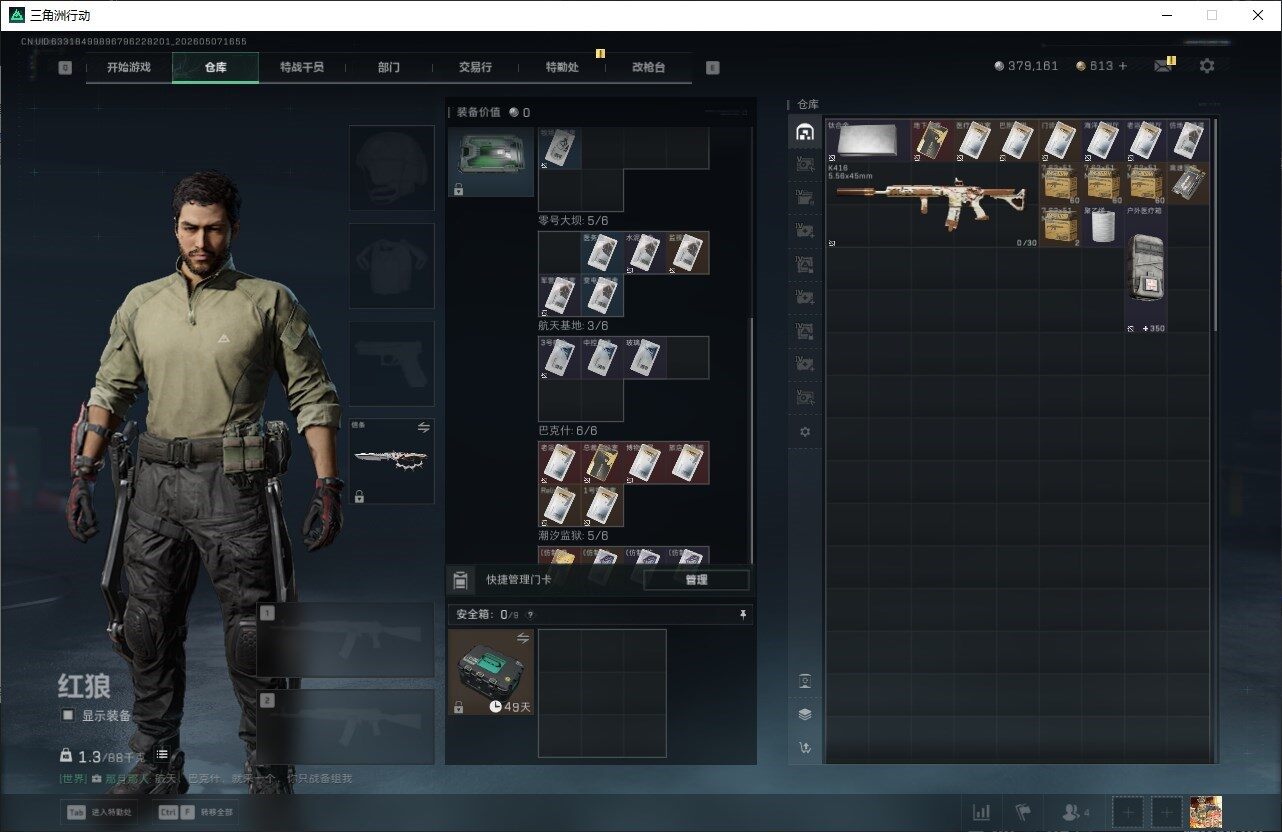
Task: Select the main stash storage icon
Action: click(x=804, y=131)
